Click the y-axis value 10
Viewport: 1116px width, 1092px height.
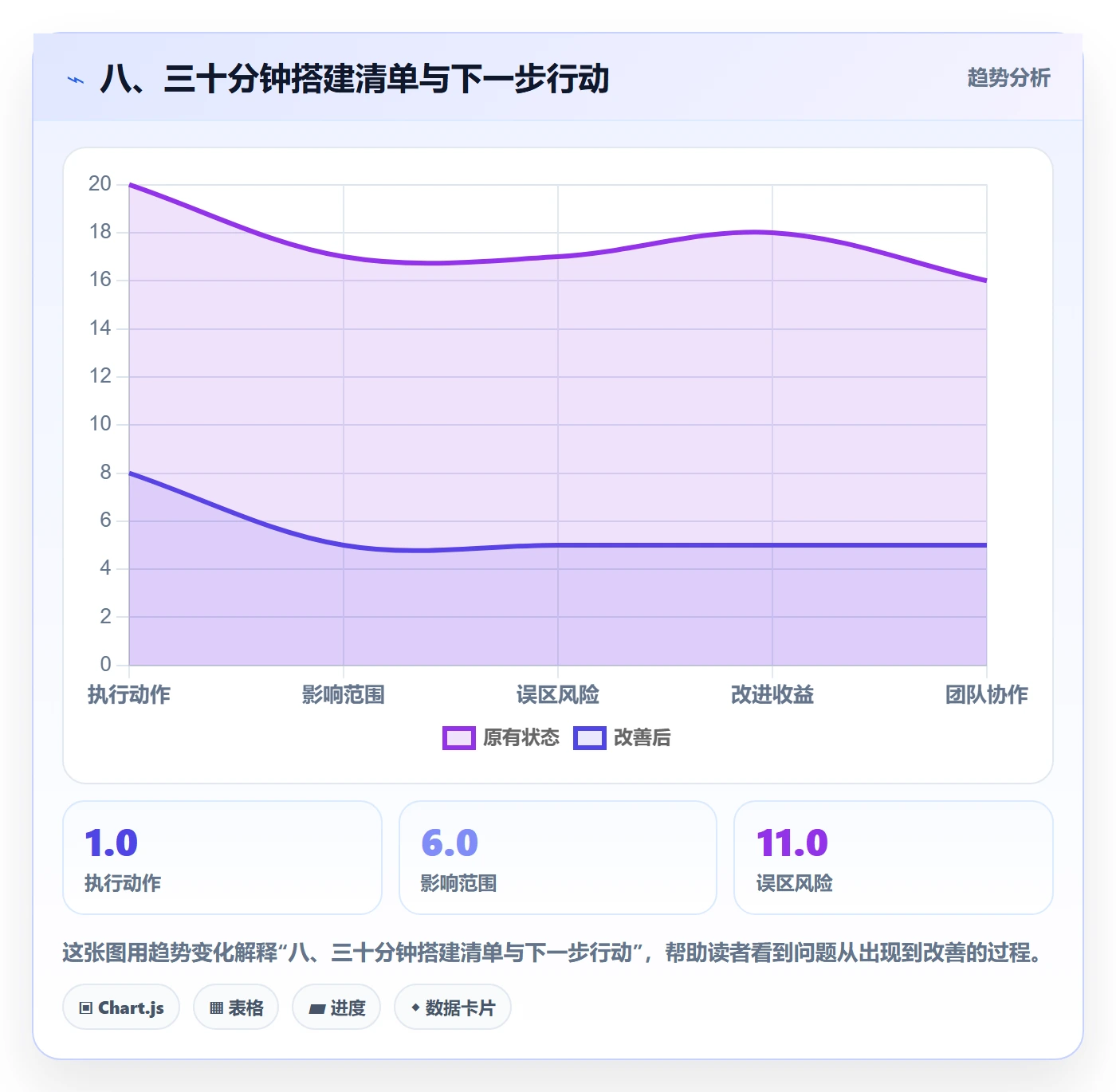(100, 424)
